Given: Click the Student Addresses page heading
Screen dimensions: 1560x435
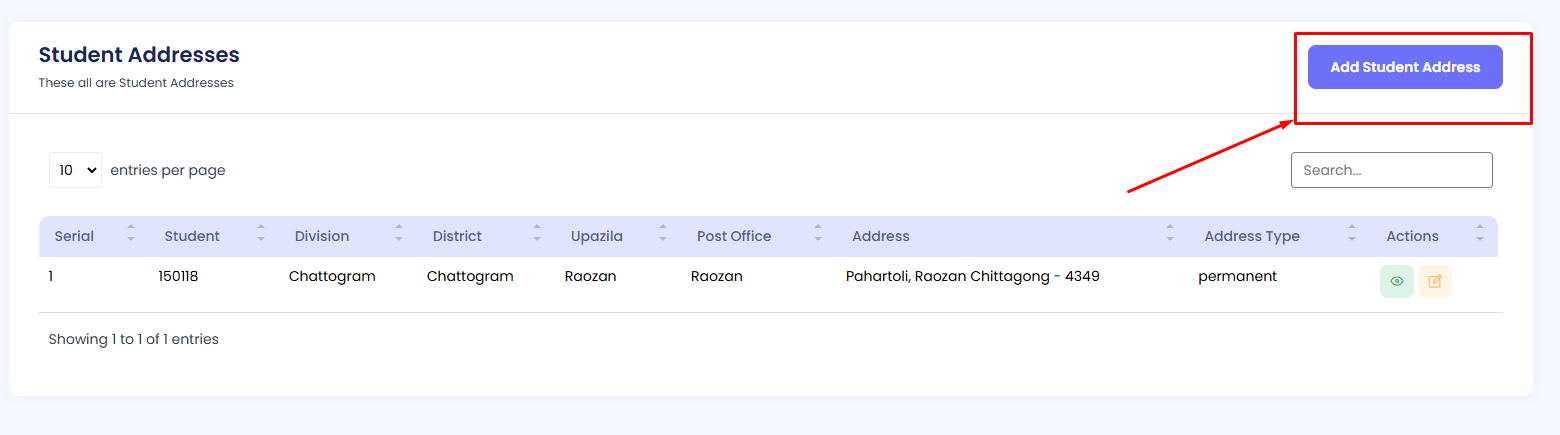Looking at the screenshot, I should tap(139, 55).
